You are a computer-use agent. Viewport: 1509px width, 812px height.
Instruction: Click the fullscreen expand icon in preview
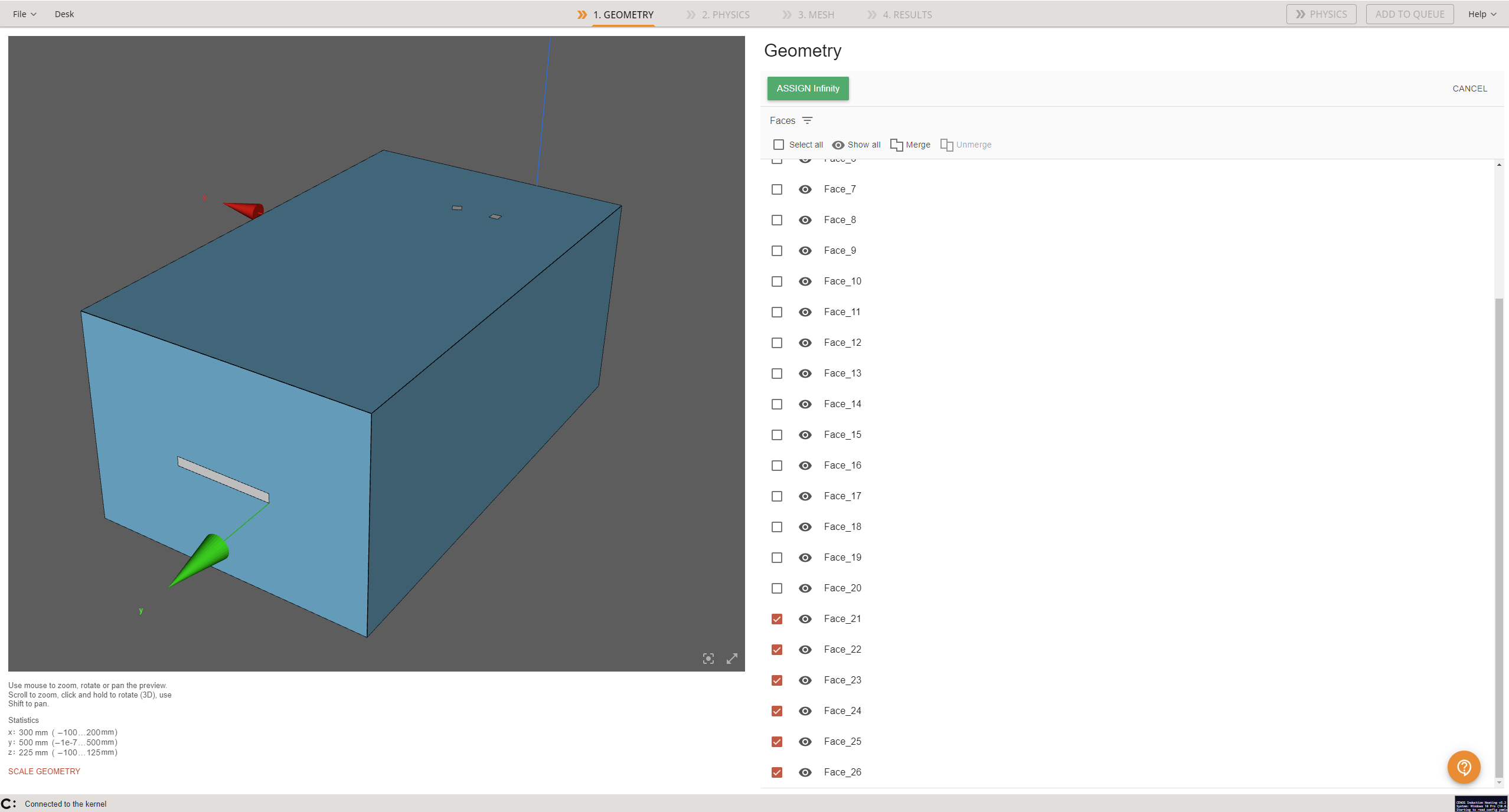pos(731,659)
